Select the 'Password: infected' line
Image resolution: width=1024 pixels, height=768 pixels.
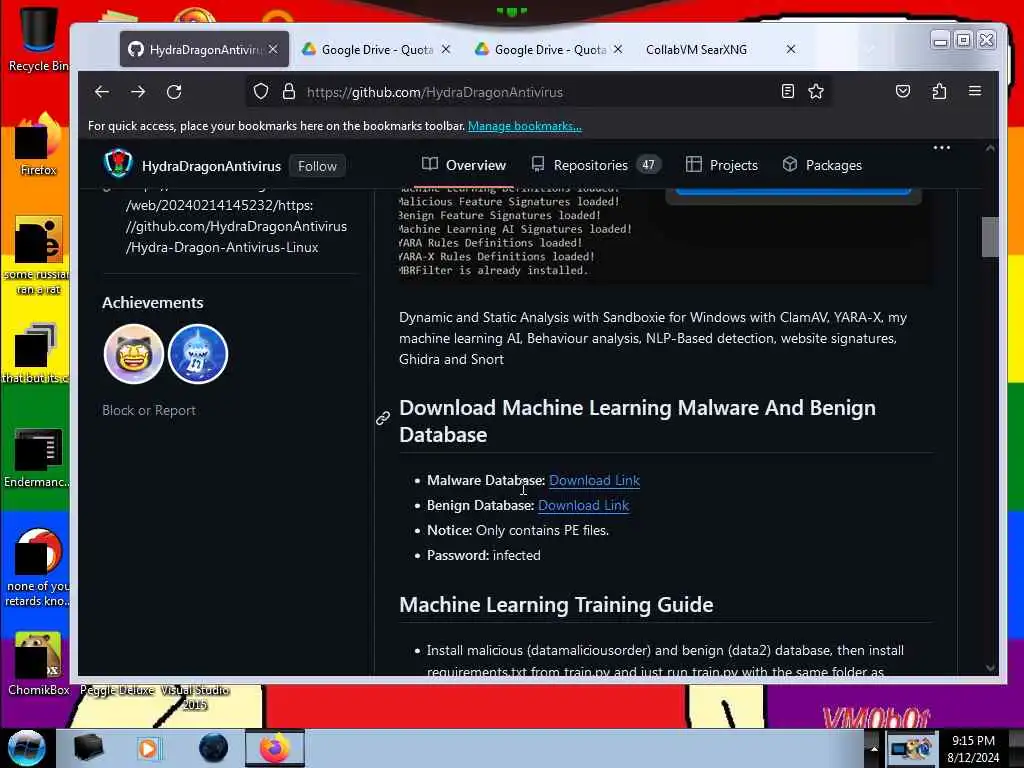(x=483, y=555)
